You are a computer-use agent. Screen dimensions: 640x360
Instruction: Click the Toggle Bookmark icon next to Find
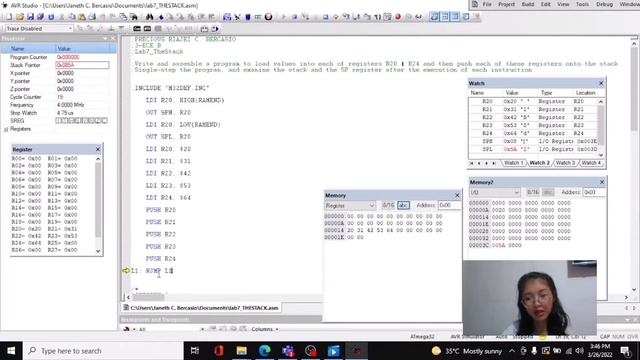point(161,17)
